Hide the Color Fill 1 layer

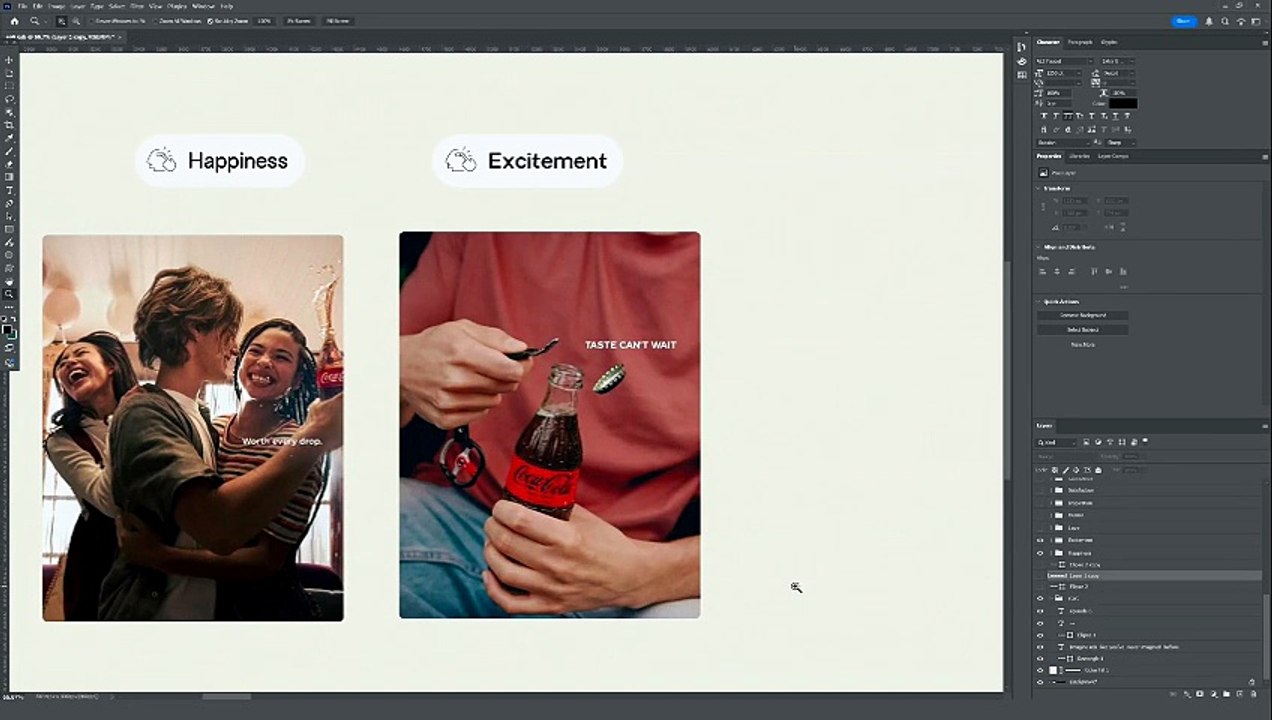pos(1040,670)
